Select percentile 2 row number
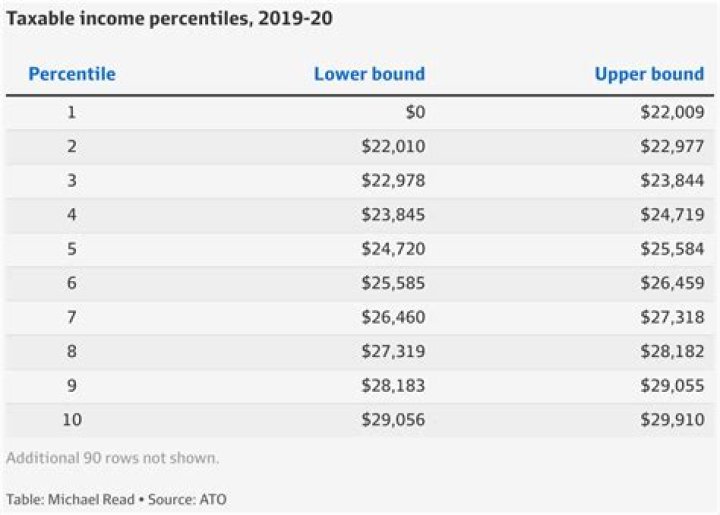 pyautogui.click(x=71, y=146)
